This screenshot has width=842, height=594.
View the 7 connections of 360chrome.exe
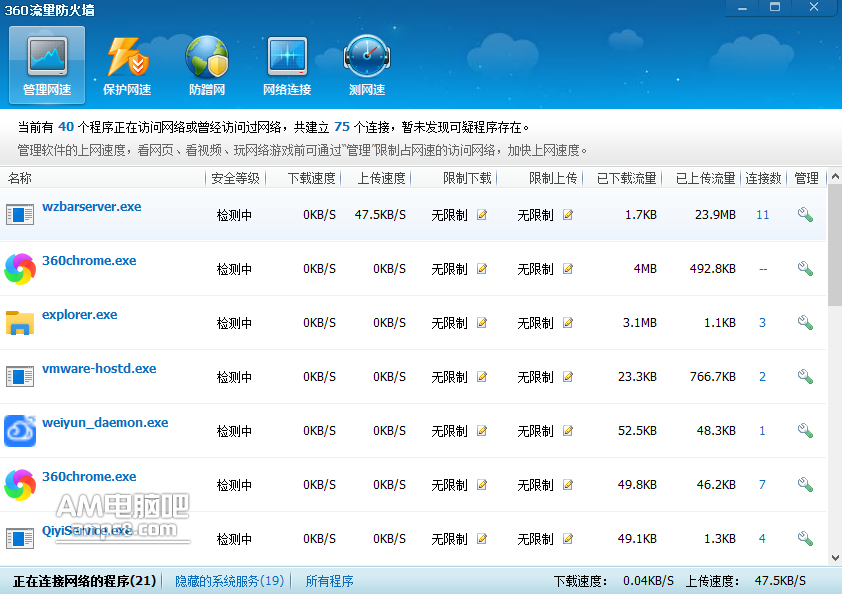tap(763, 484)
